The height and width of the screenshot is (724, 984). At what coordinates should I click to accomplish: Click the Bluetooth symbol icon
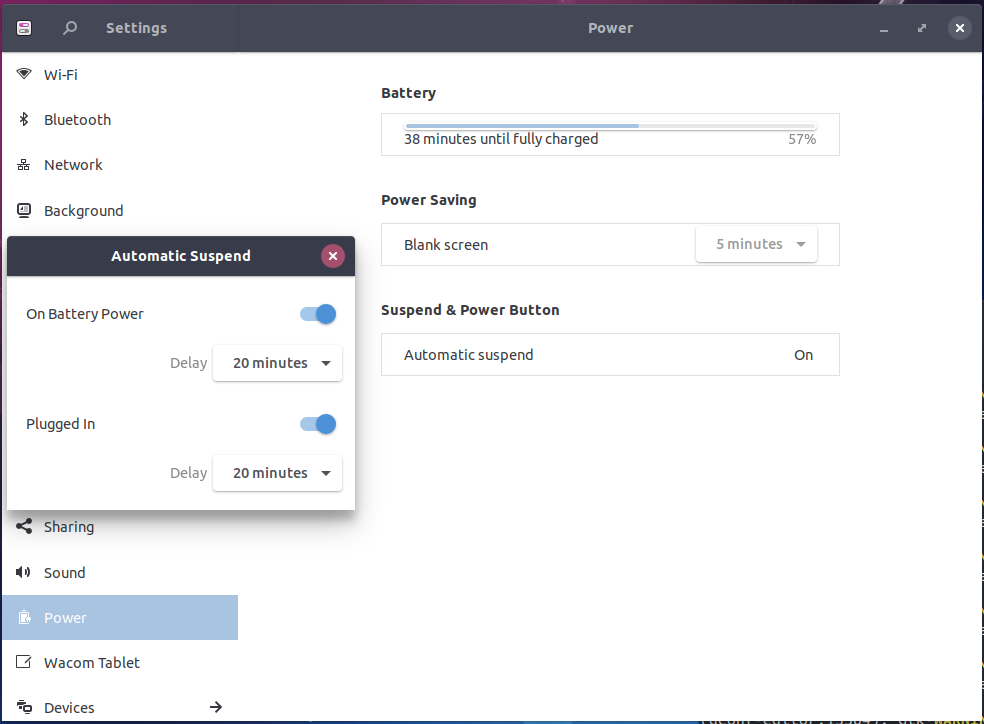pos(24,119)
